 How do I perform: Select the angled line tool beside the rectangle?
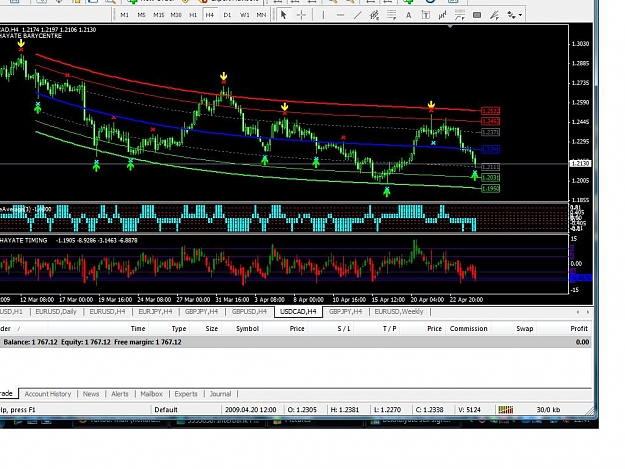(494, 15)
